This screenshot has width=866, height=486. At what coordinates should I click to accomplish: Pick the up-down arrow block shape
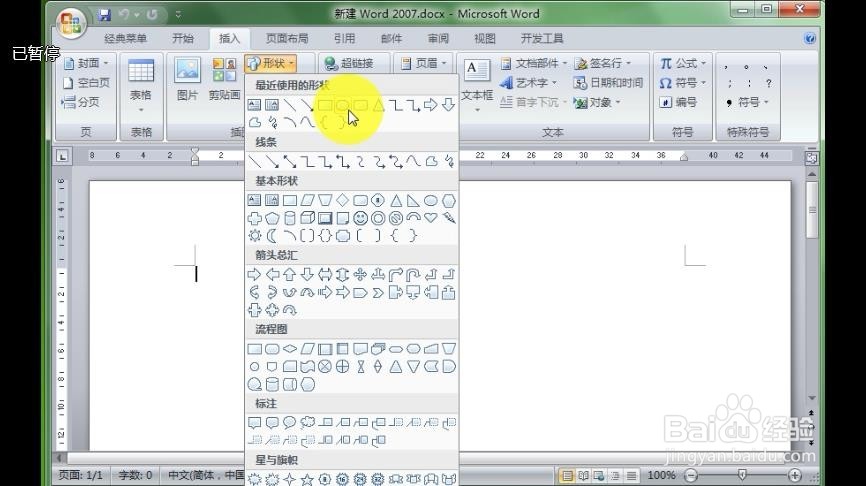[342, 274]
